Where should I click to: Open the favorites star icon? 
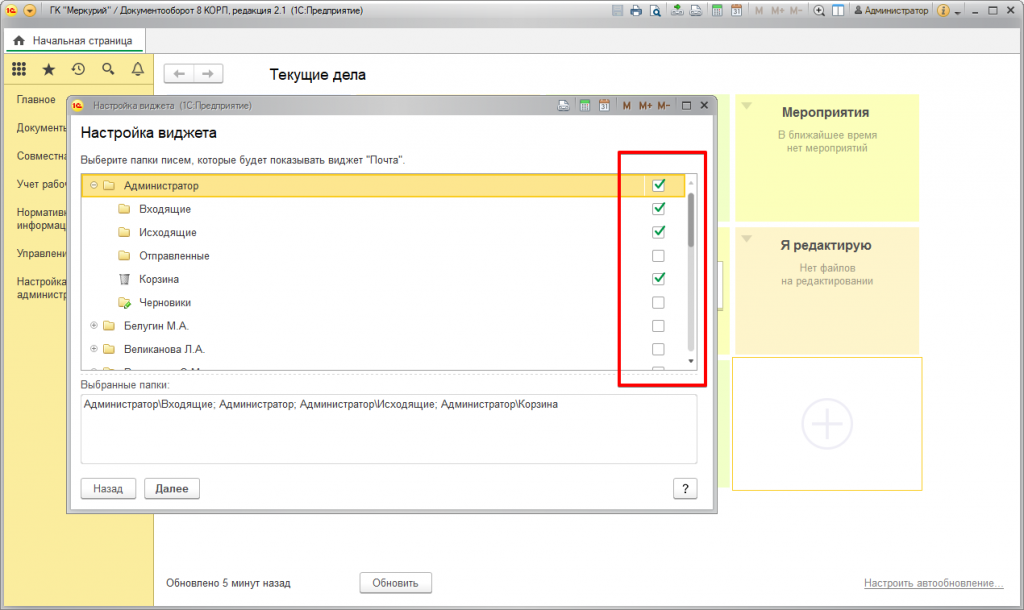48,69
